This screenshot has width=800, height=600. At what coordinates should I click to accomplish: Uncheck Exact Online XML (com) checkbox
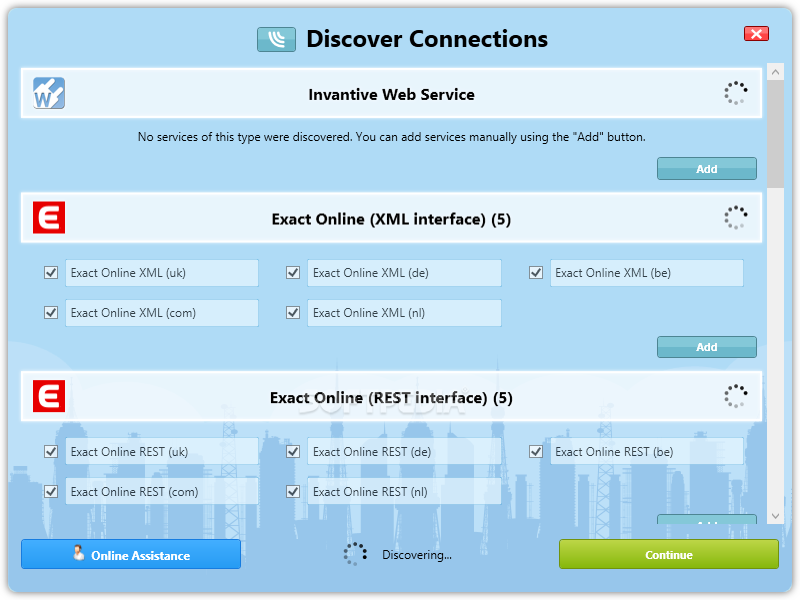pos(51,312)
